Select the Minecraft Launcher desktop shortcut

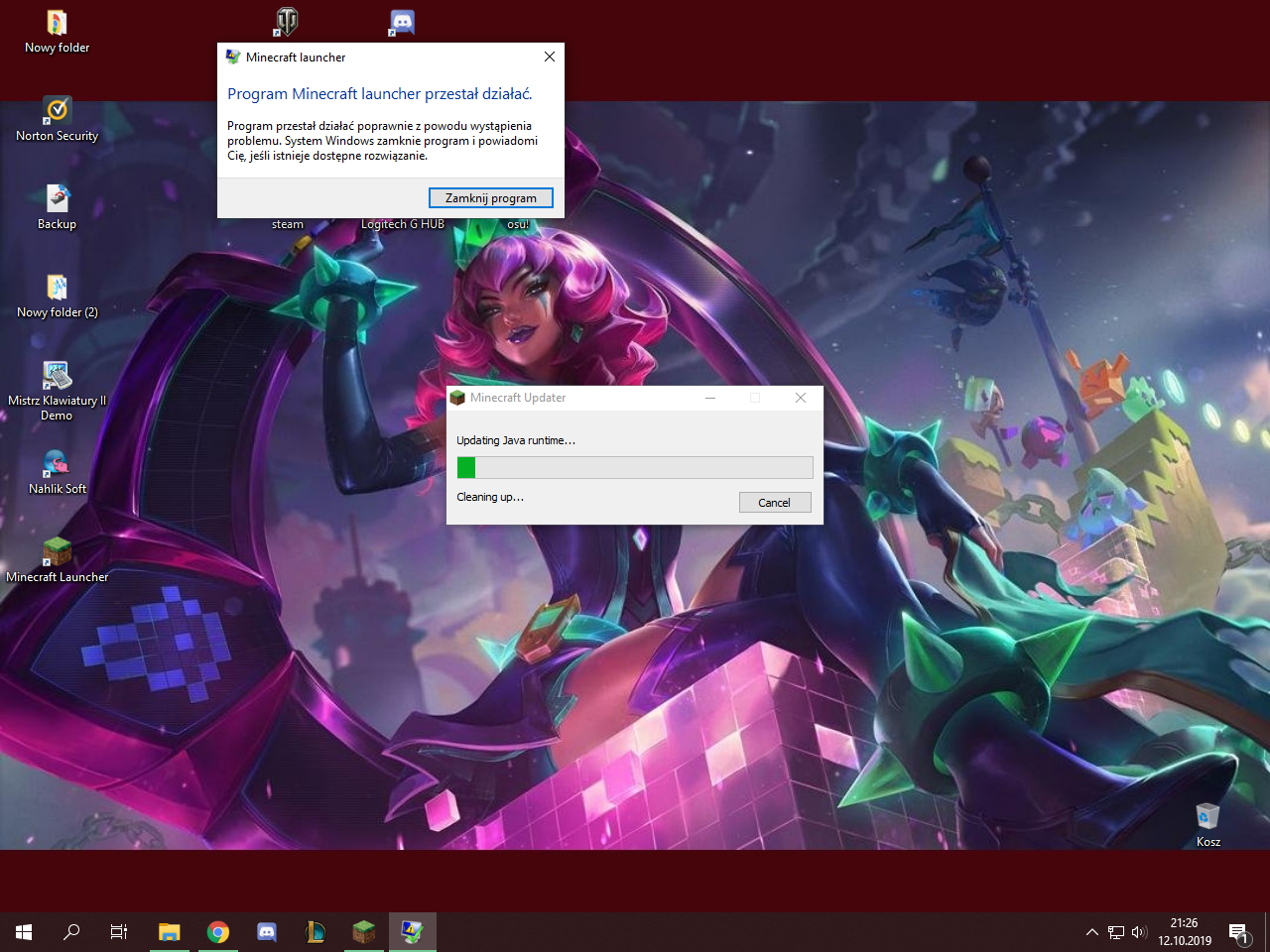(57, 561)
